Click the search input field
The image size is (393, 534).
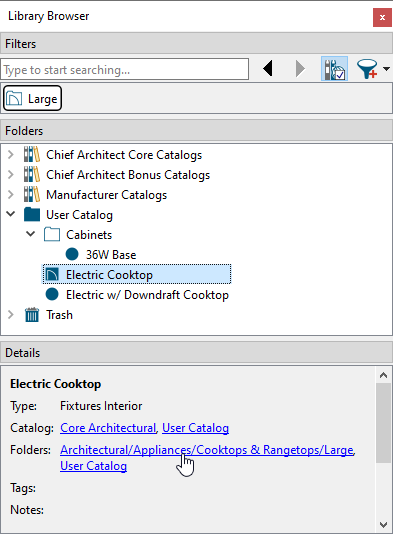(125, 69)
